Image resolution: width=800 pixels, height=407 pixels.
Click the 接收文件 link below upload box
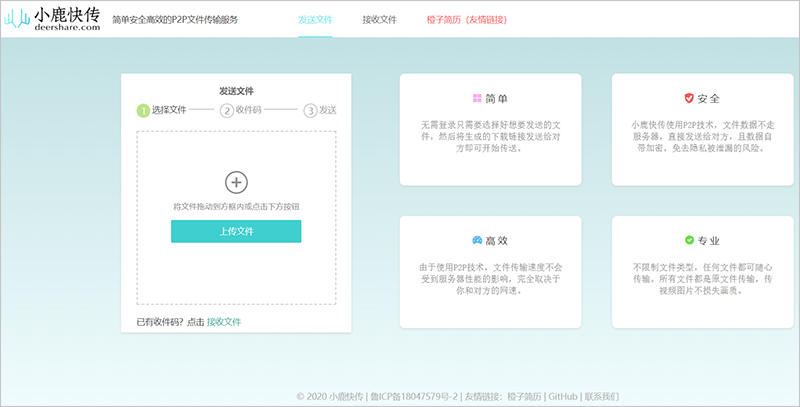point(224,322)
